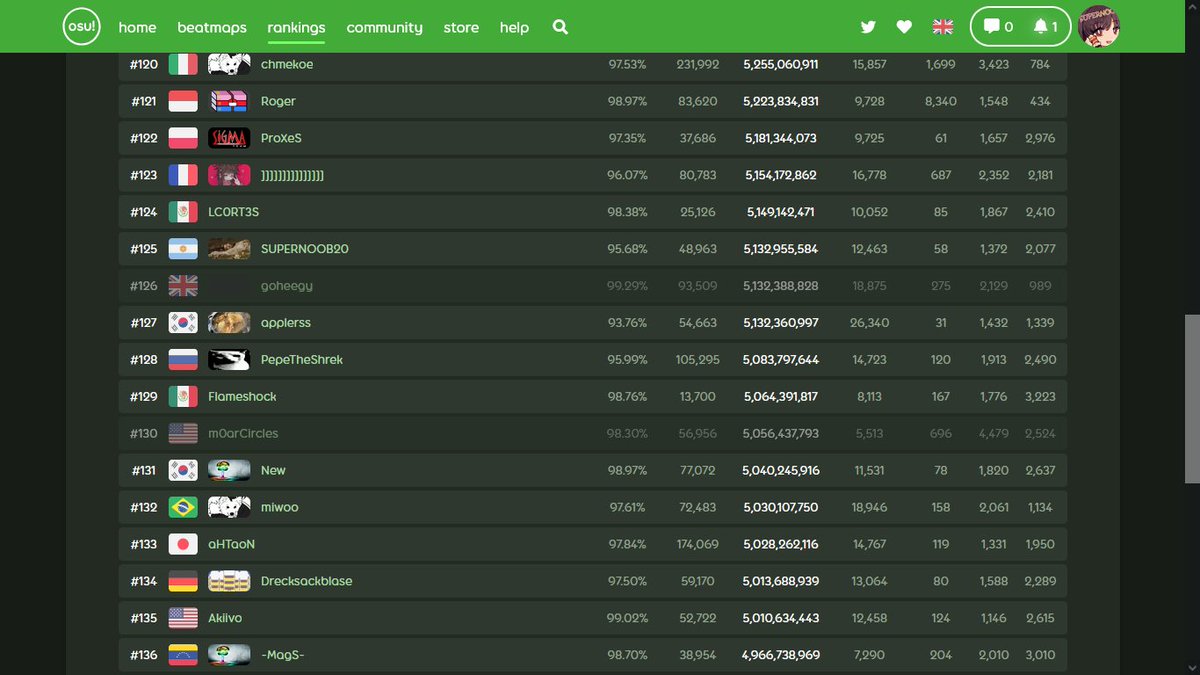Open ProXeS player profile
The image size is (1200, 675).
[281, 138]
